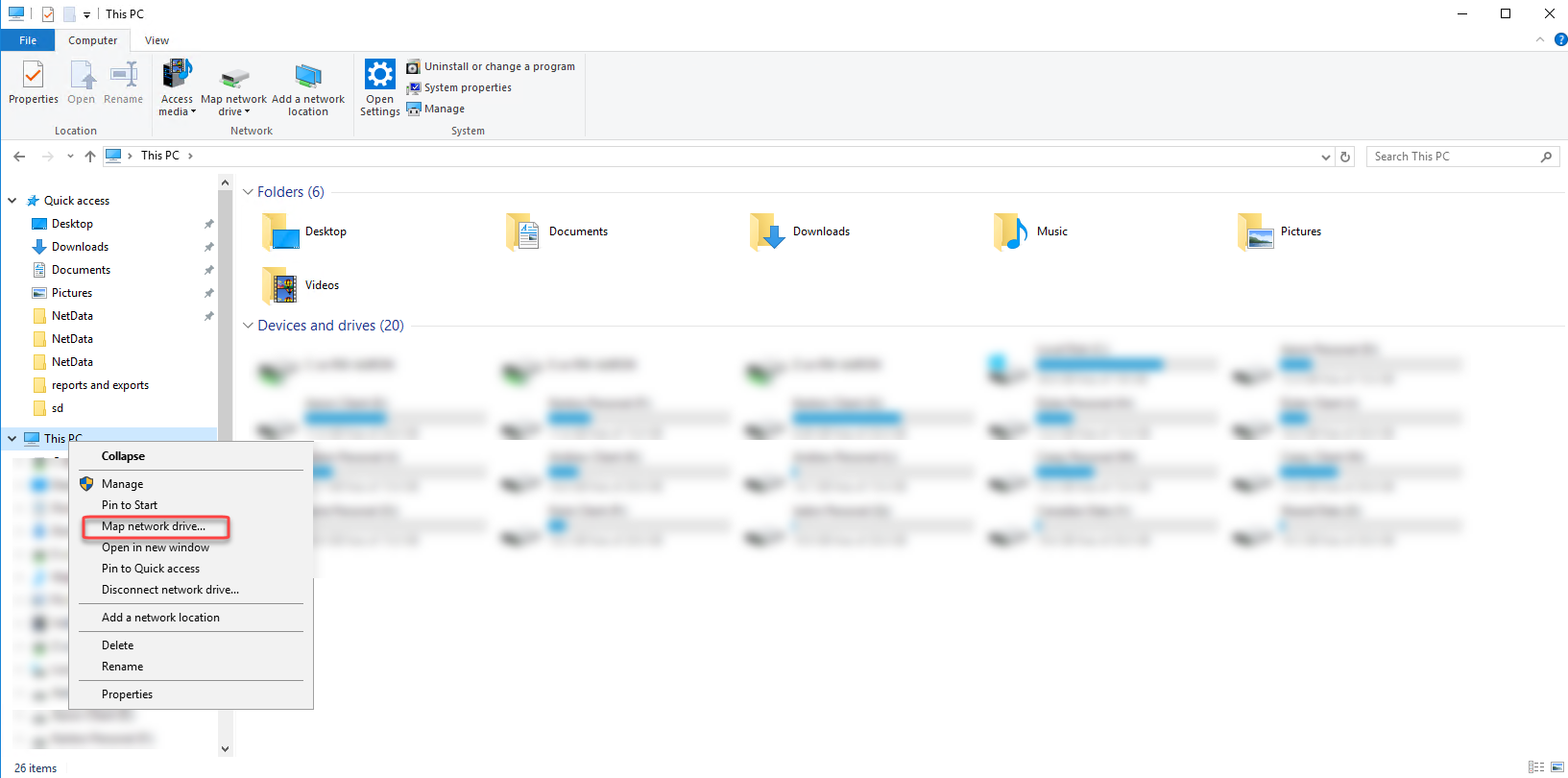Select reports and exports folder in sidebar
1568x778 pixels.
point(100,385)
